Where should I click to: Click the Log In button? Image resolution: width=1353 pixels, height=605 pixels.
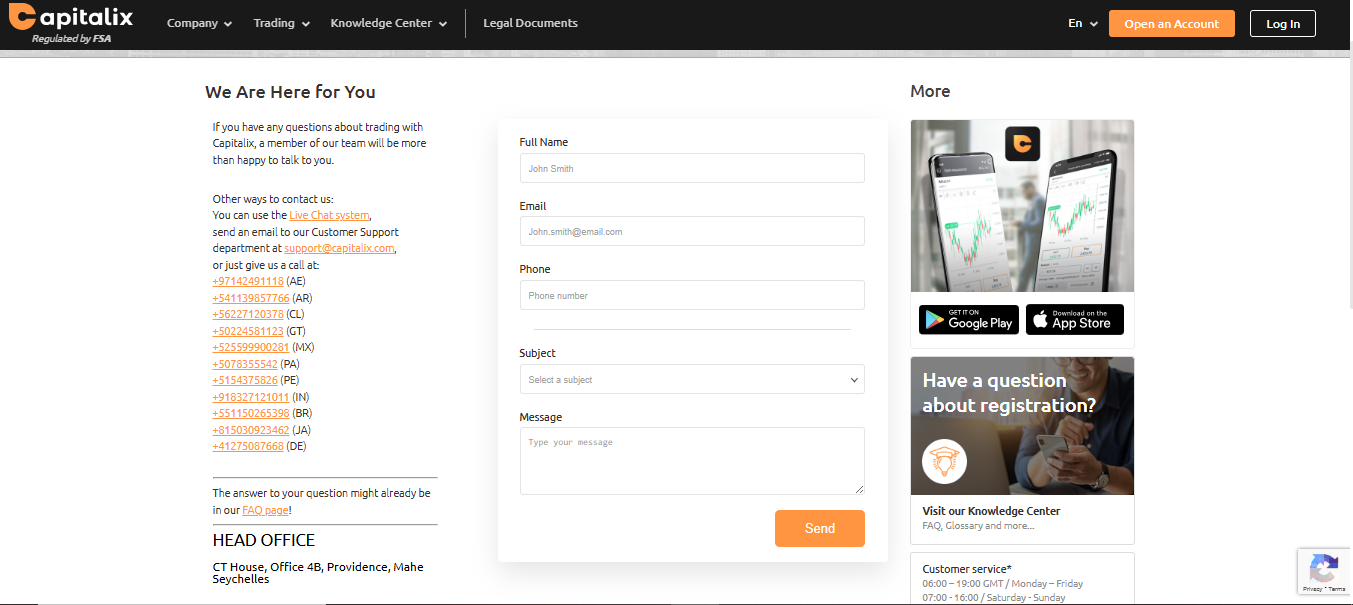point(1283,24)
